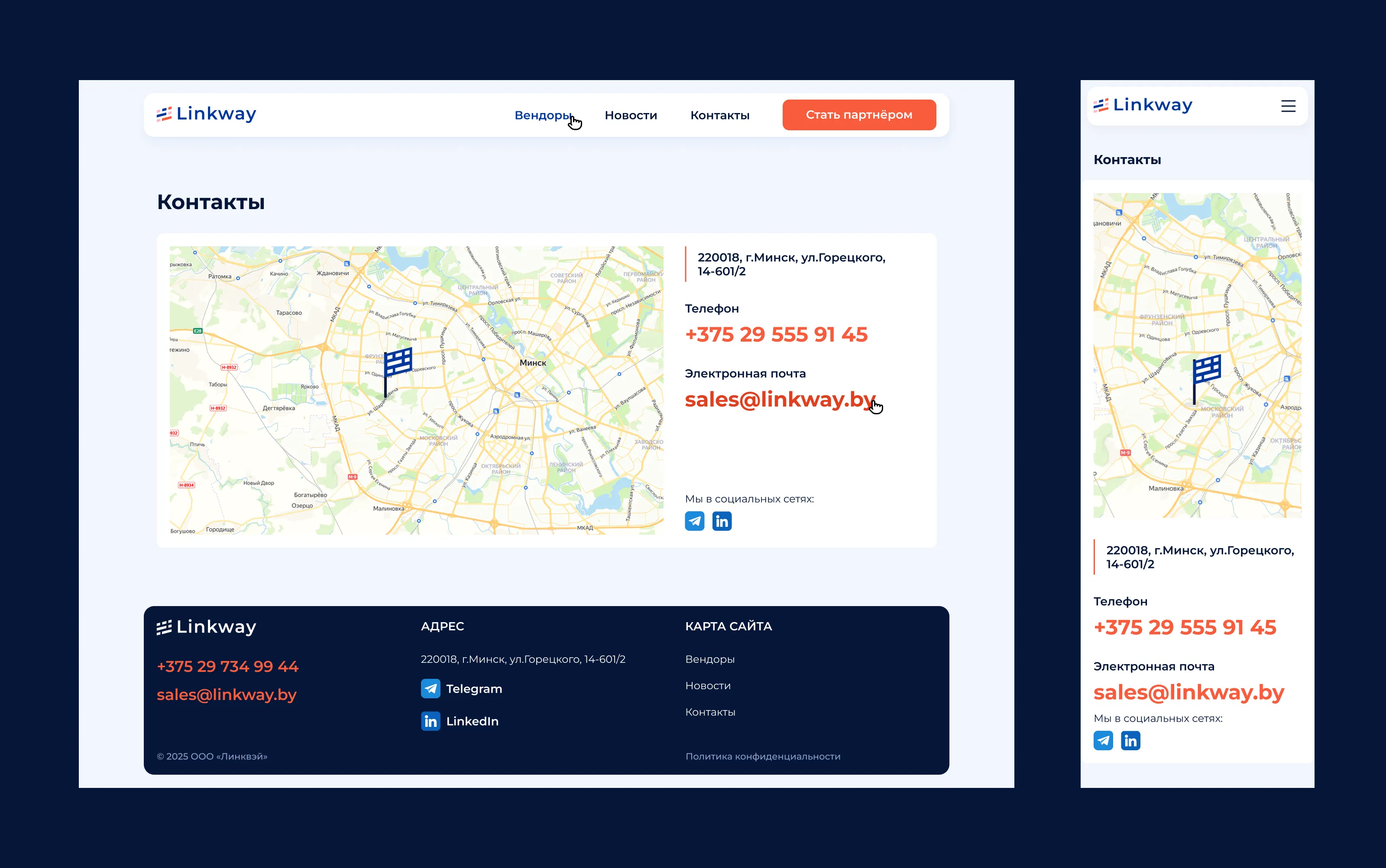
Task: Click Электронная почта label in mobile view
Action: point(1153,667)
